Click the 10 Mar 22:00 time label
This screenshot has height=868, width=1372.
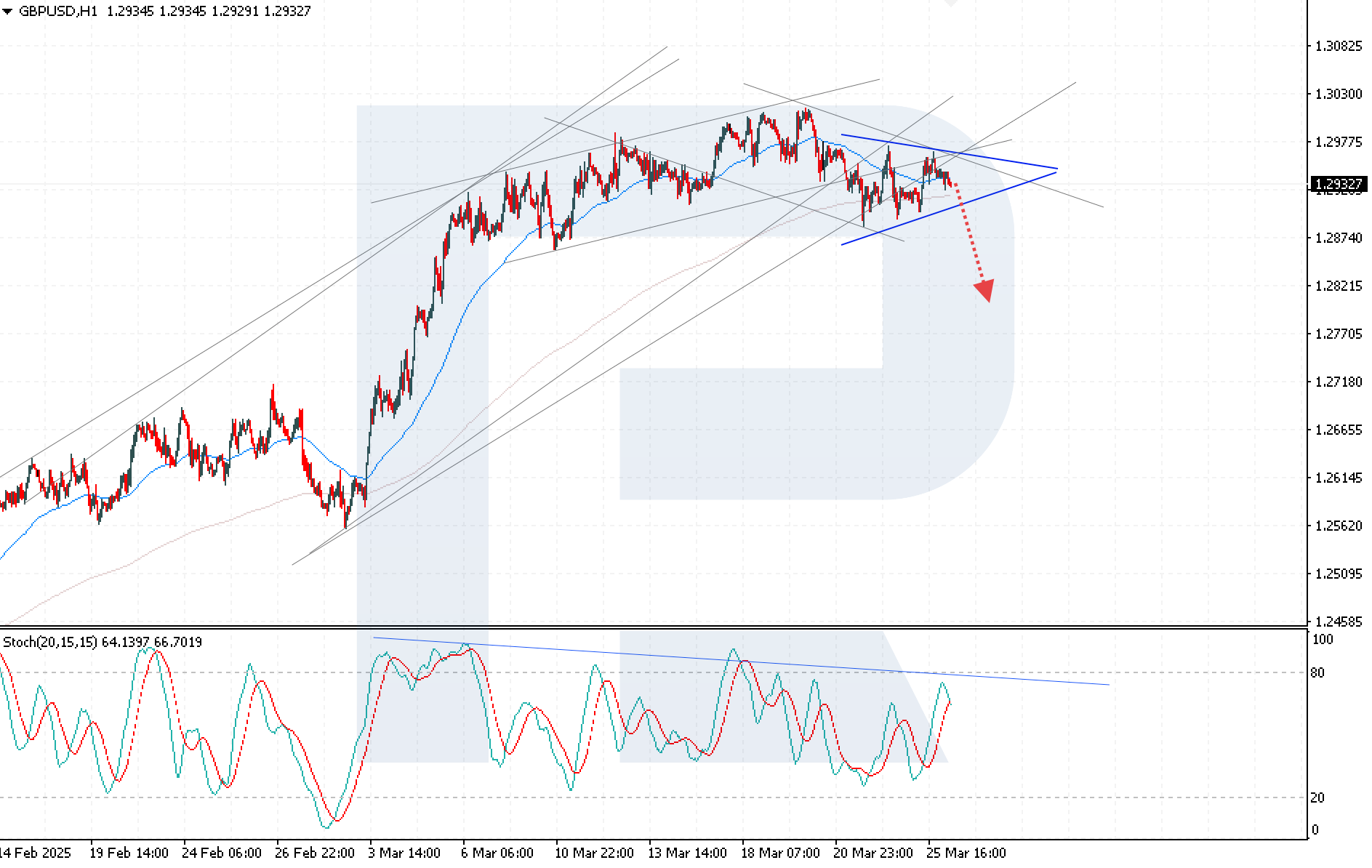(594, 853)
